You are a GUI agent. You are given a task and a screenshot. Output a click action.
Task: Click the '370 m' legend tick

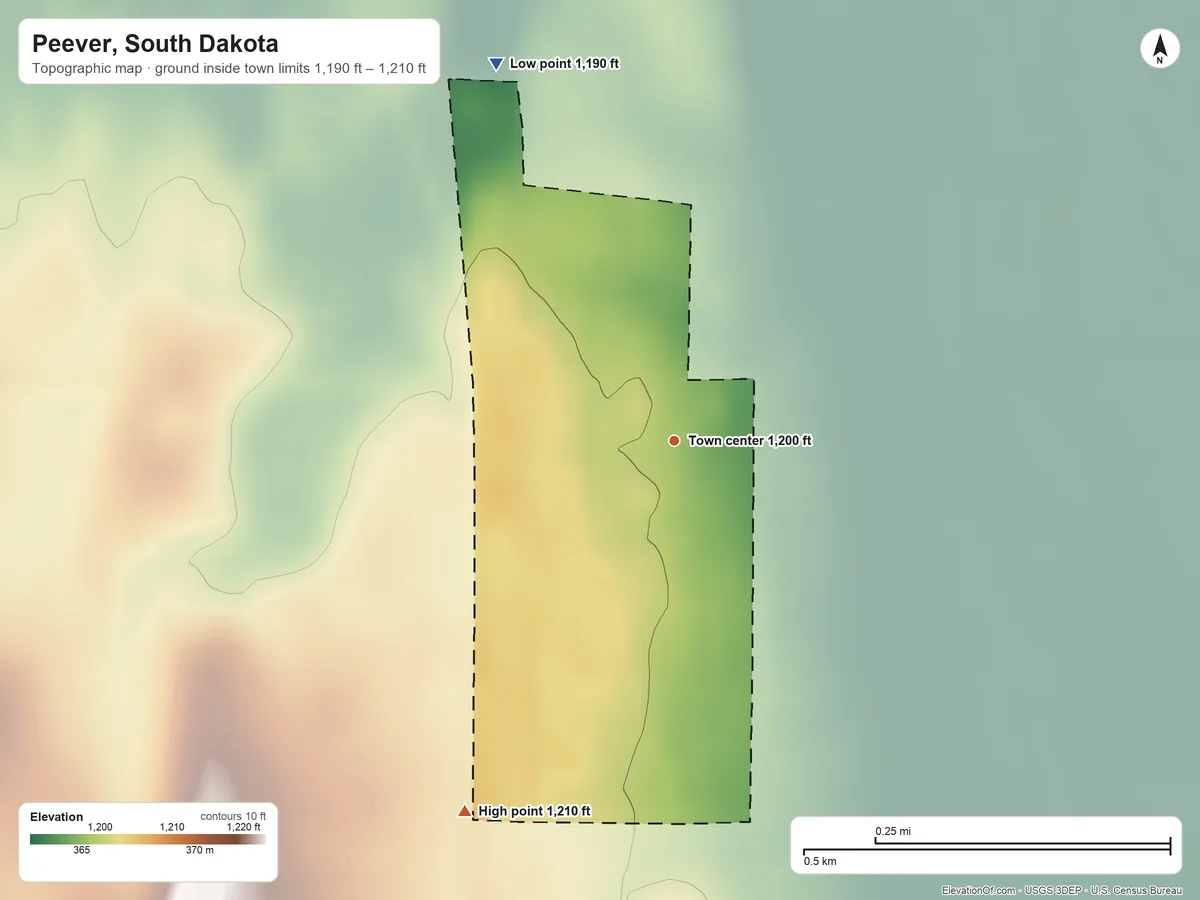200,850
